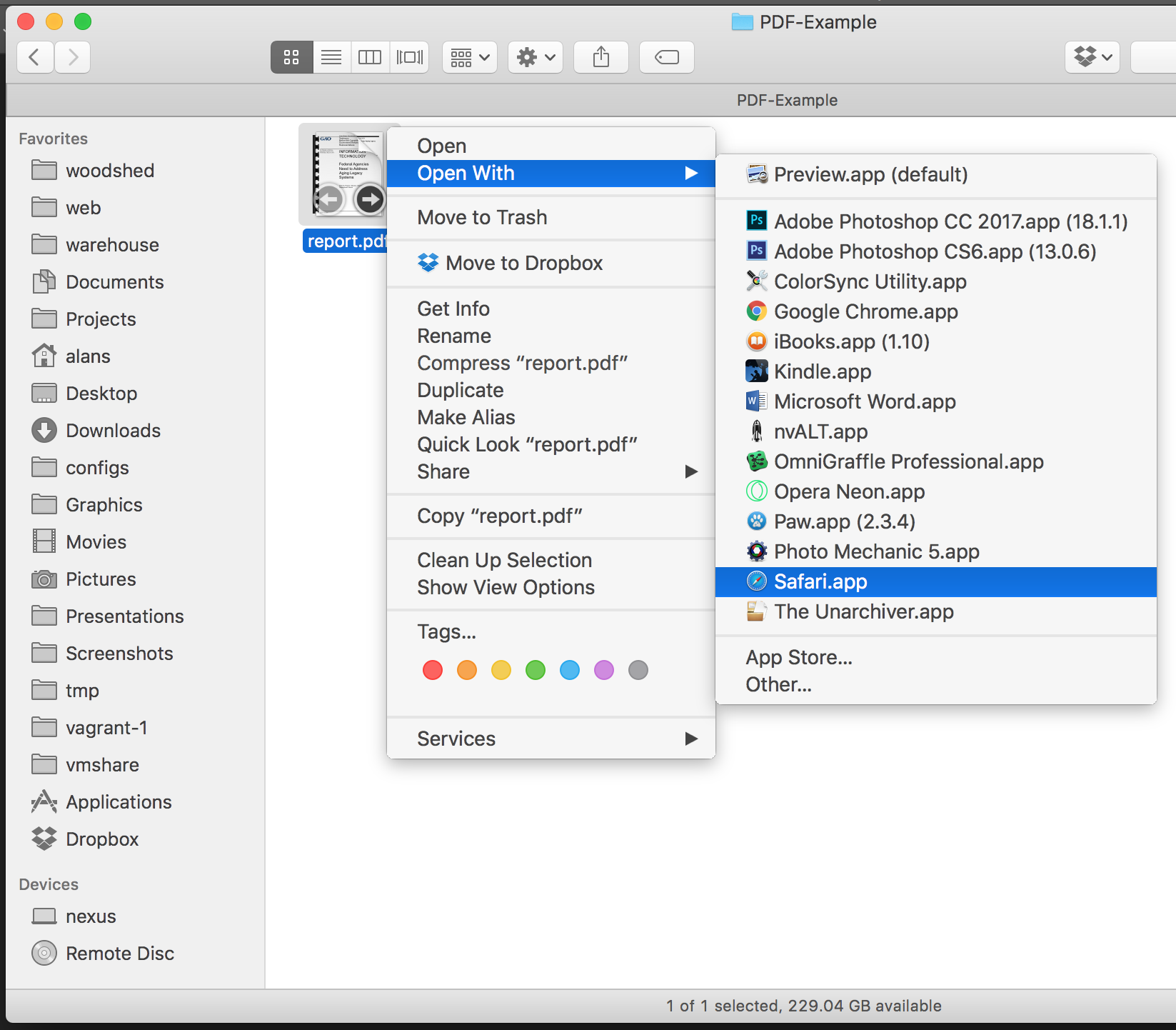Expand the Share submenu arrow
1176x1030 pixels.
691,471
